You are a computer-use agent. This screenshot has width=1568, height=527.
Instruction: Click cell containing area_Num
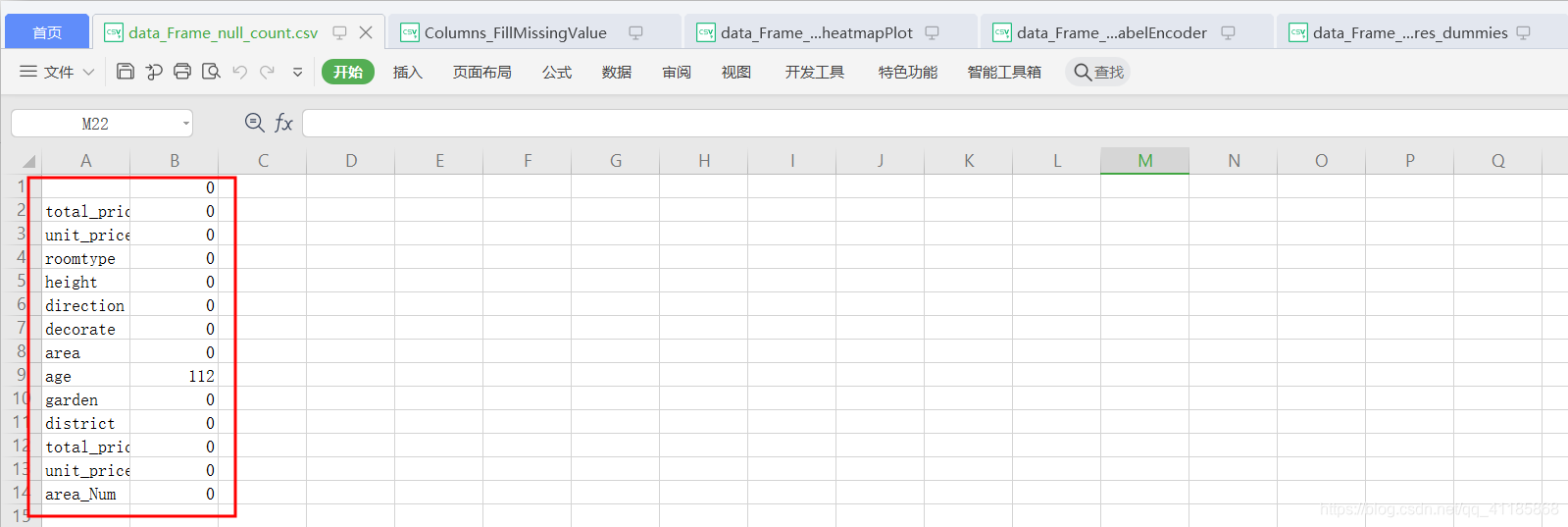86,494
